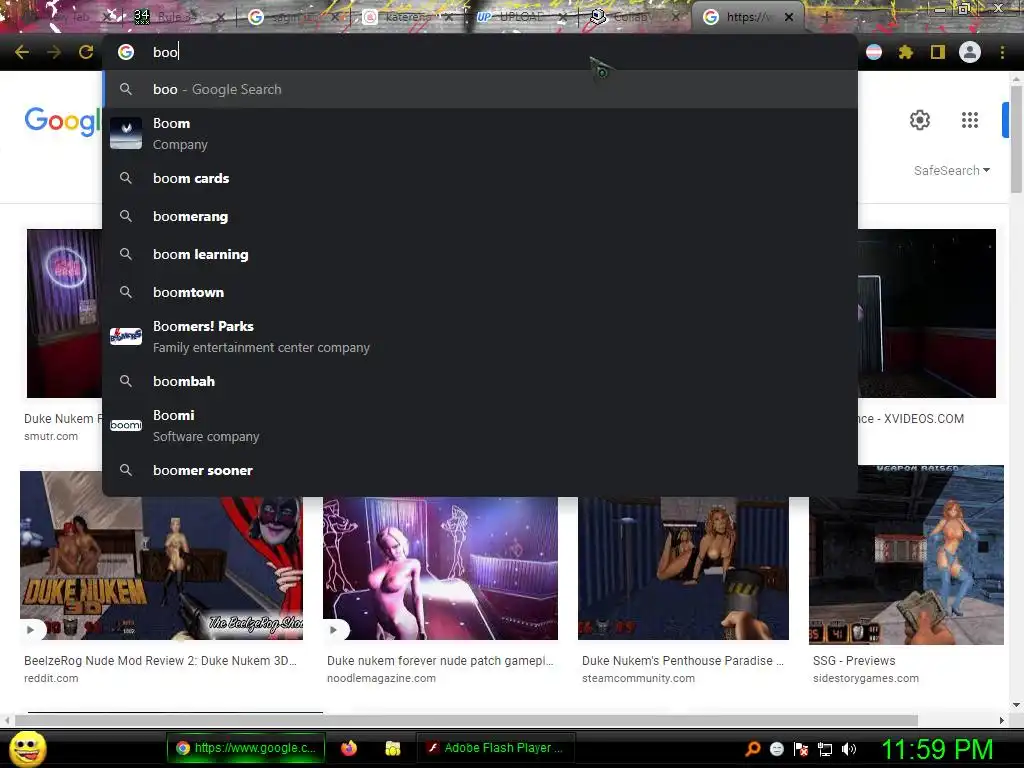The image size is (1024, 768).
Task: Click the round white face tray icon
Action: [776, 748]
